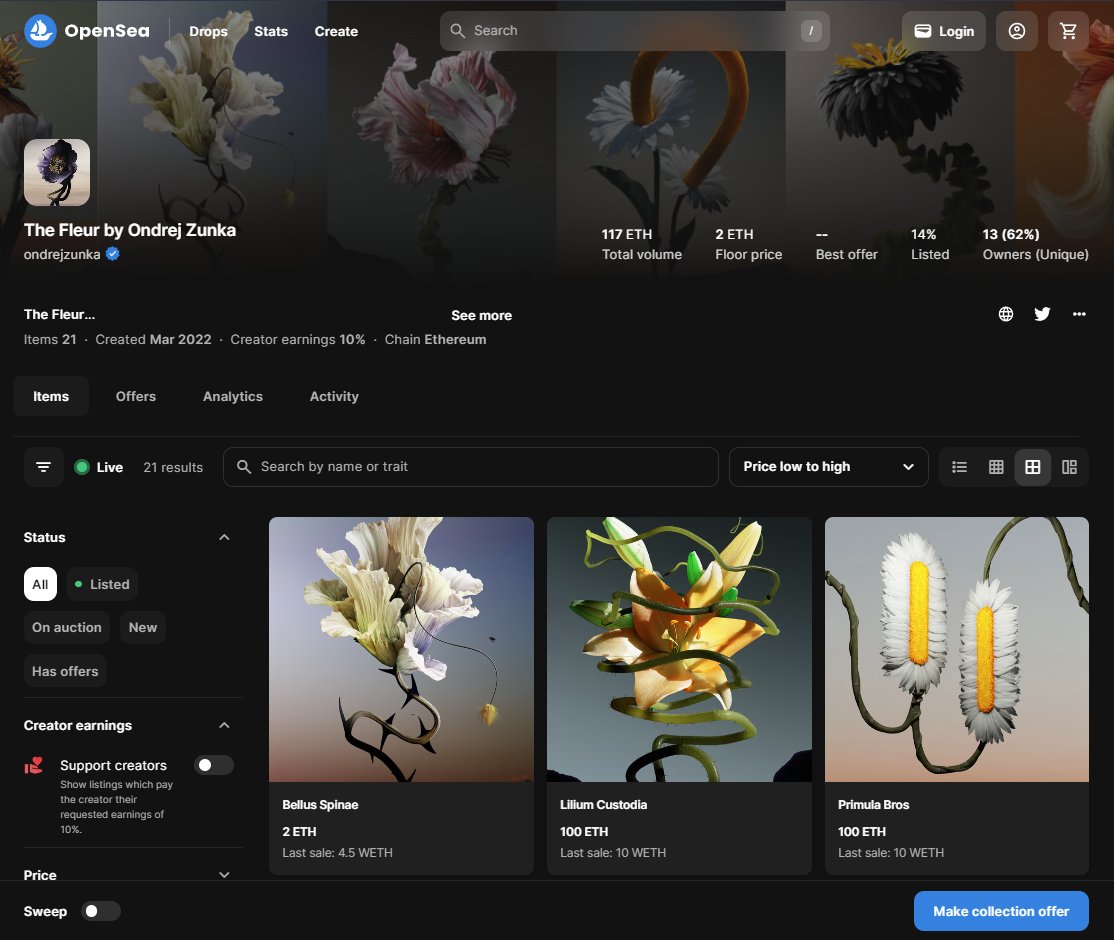The image size is (1114, 940).
Task: Open the collection website globe icon
Action: (1005, 314)
